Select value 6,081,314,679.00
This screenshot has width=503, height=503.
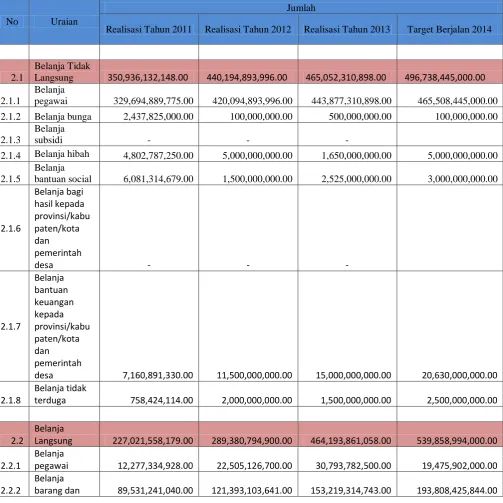point(158,179)
